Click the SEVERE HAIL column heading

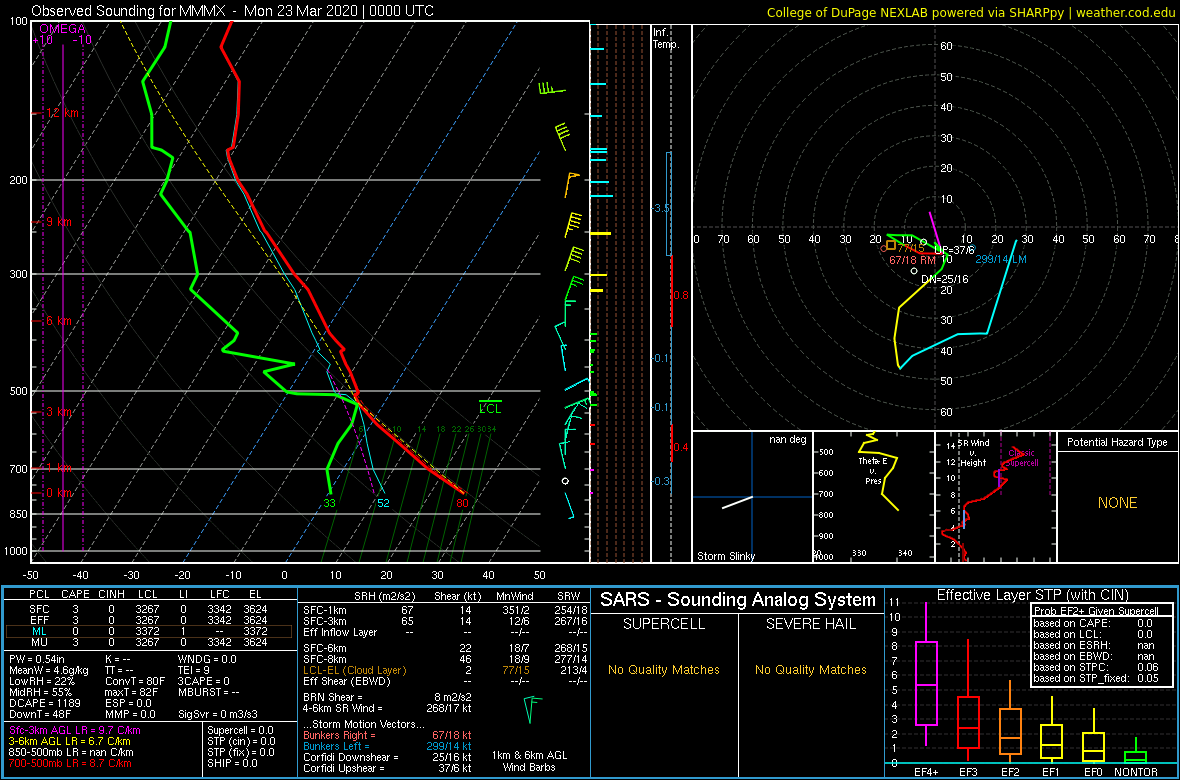pos(812,624)
